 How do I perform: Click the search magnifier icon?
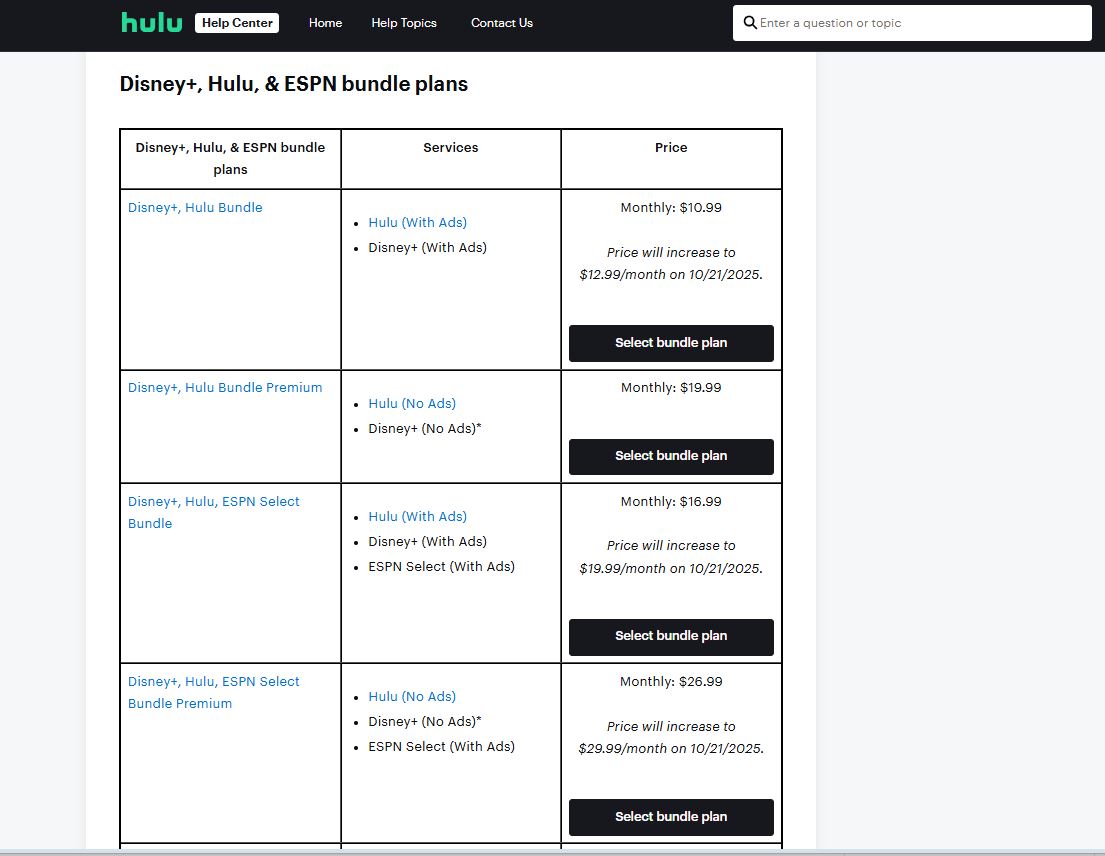(750, 23)
